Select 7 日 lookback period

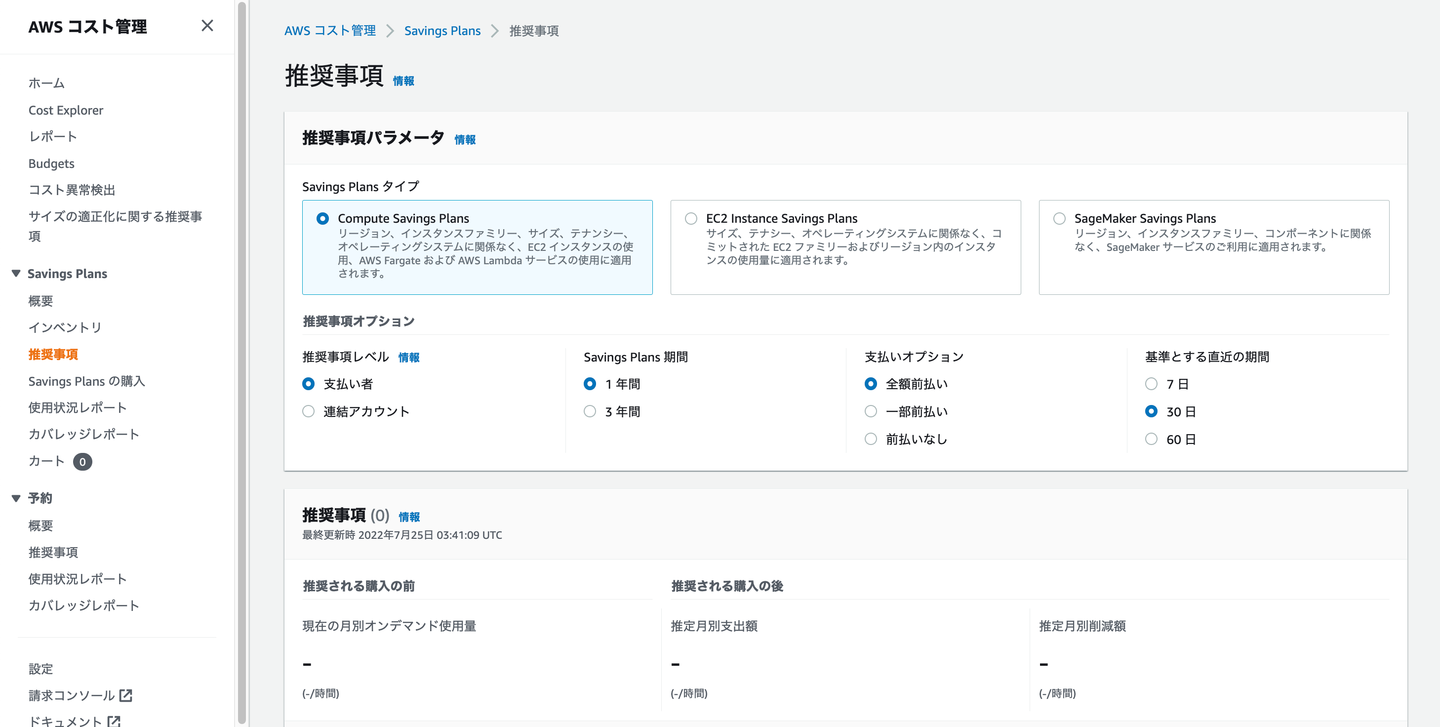click(1151, 383)
